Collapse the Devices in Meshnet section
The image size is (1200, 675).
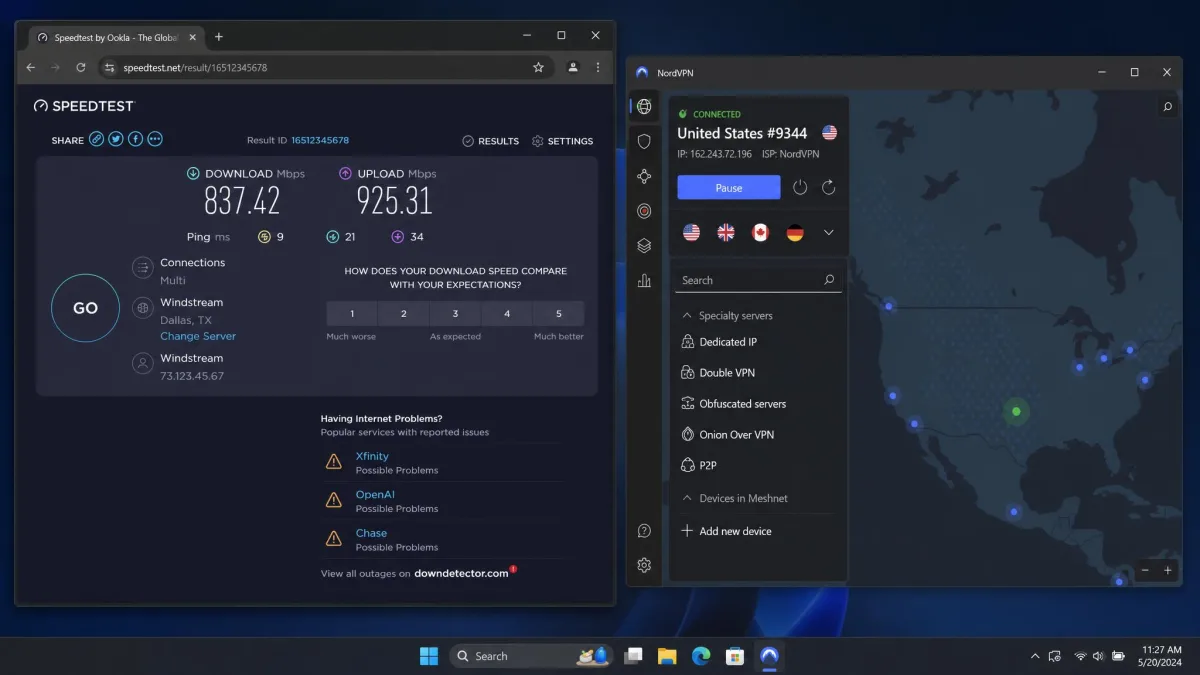pyautogui.click(x=687, y=498)
